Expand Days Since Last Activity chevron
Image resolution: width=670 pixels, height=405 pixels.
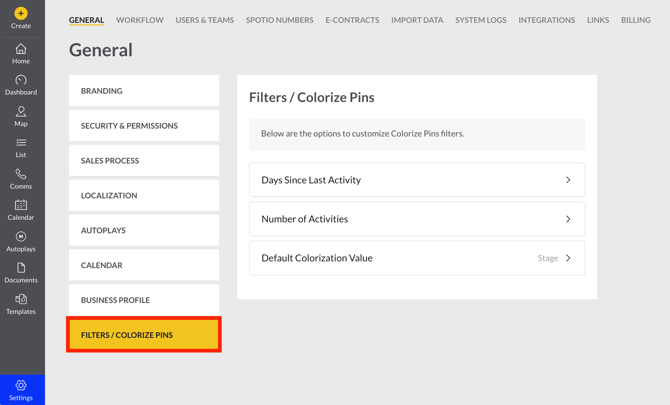point(568,180)
